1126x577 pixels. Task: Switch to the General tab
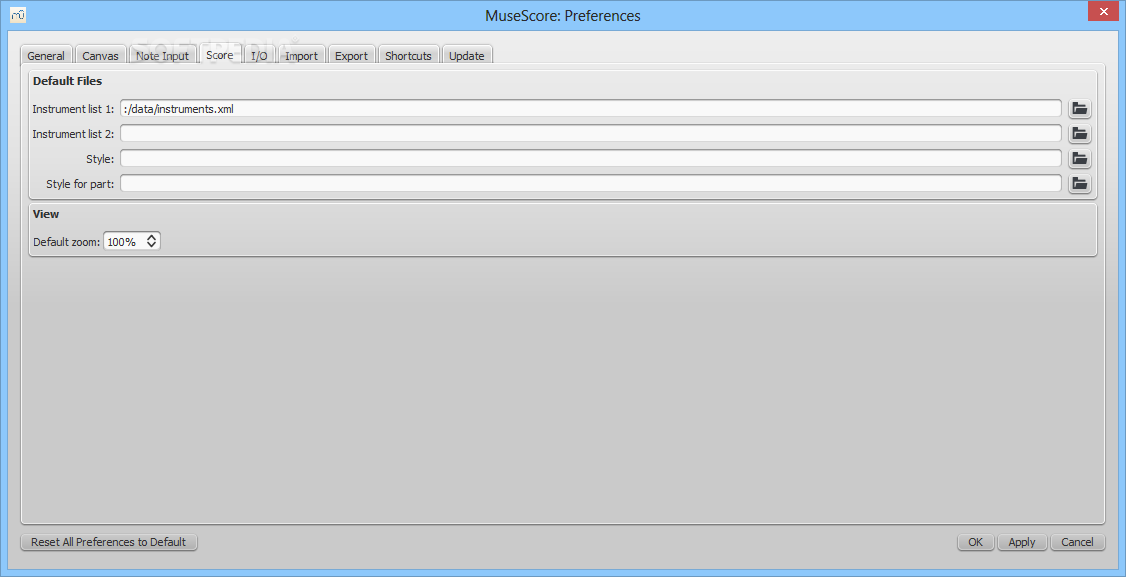click(x=46, y=55)
